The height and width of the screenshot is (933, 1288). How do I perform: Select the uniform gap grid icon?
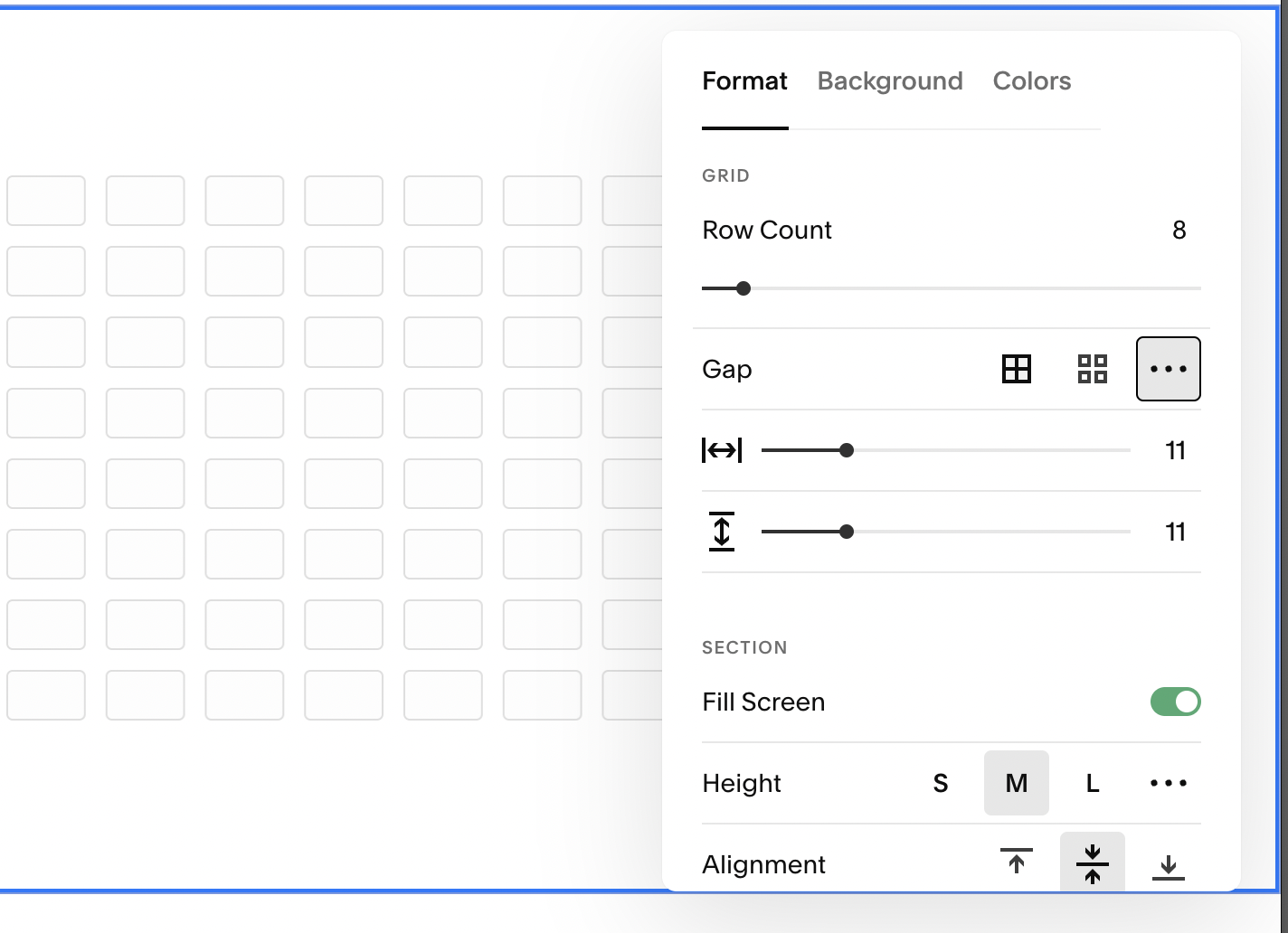coord(1016,369)
